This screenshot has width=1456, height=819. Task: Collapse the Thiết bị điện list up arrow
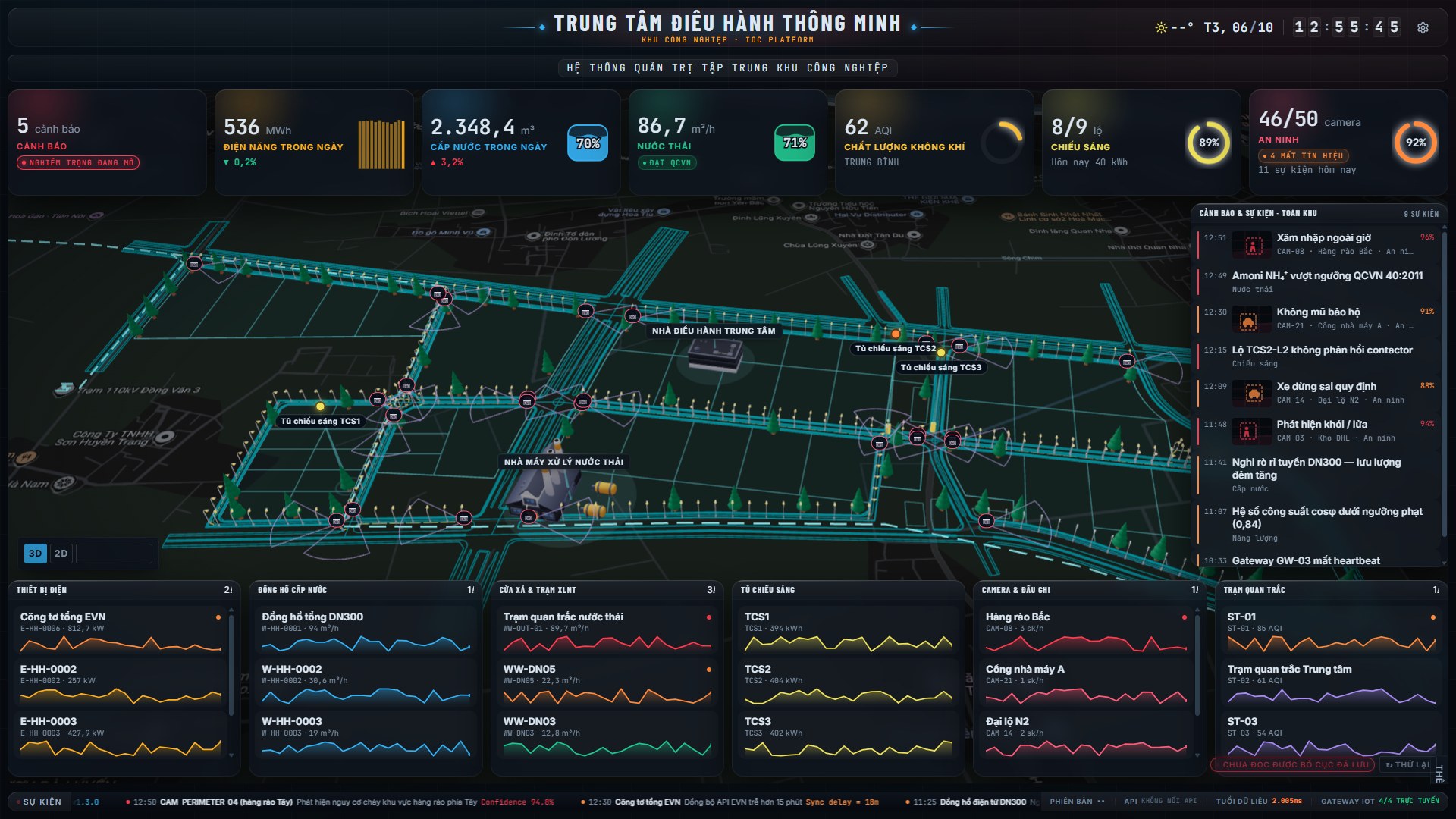coord(231,609)
